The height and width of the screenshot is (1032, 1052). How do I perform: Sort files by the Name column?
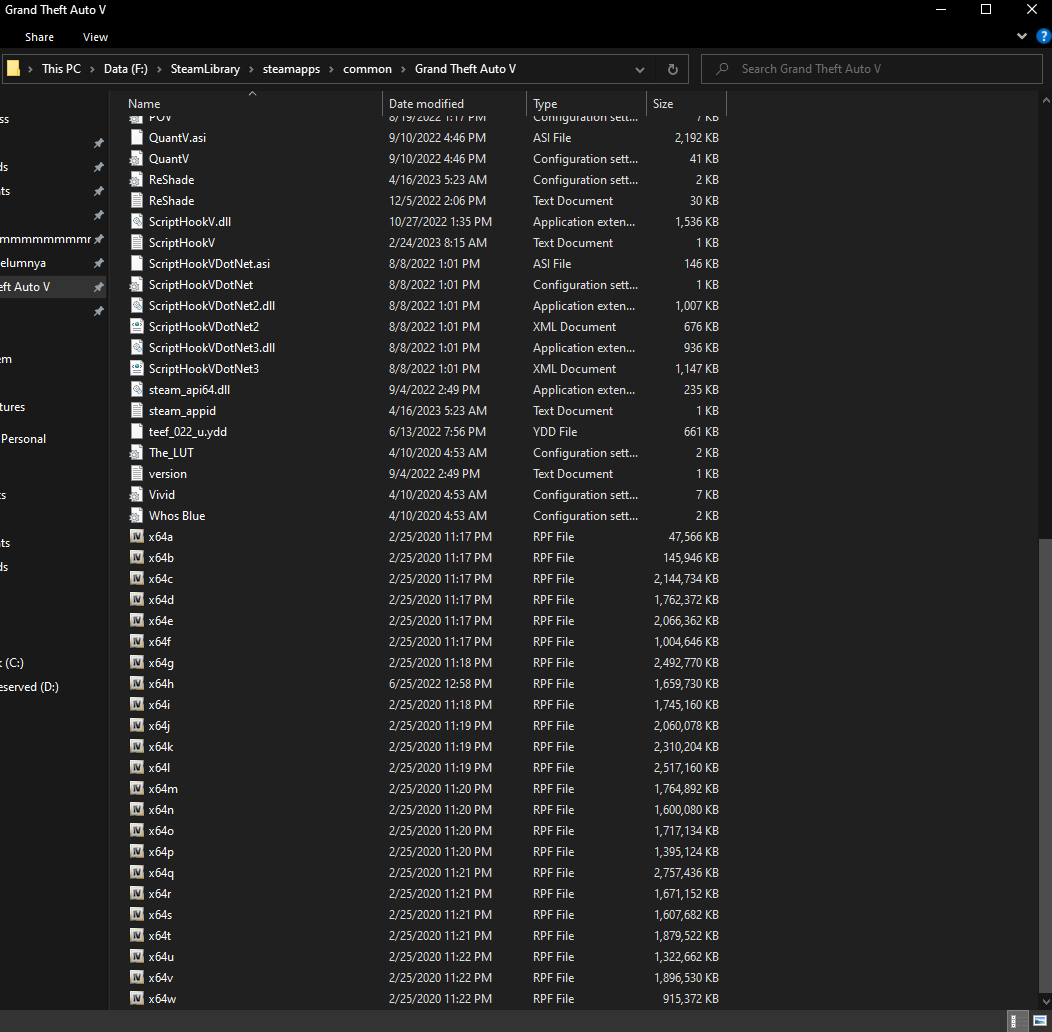[x=144, y=104]
